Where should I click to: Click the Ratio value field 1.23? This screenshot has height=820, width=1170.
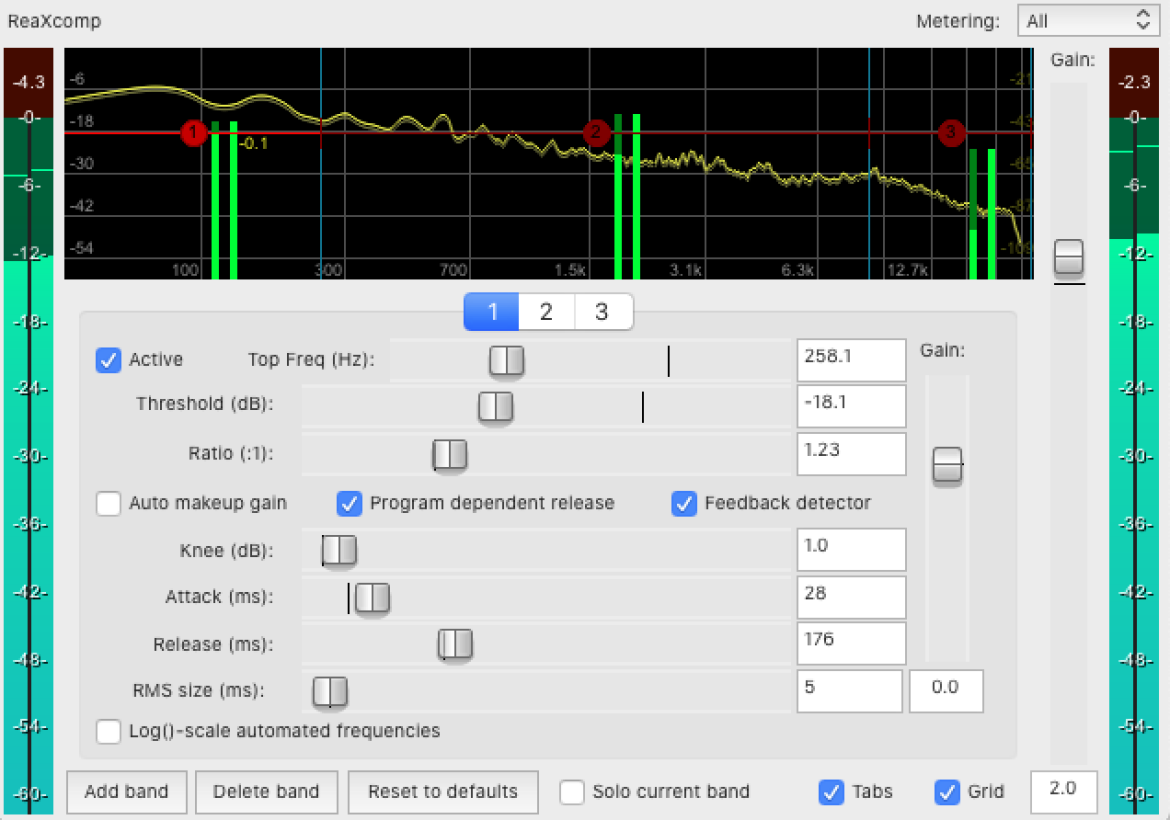[851, 454]
